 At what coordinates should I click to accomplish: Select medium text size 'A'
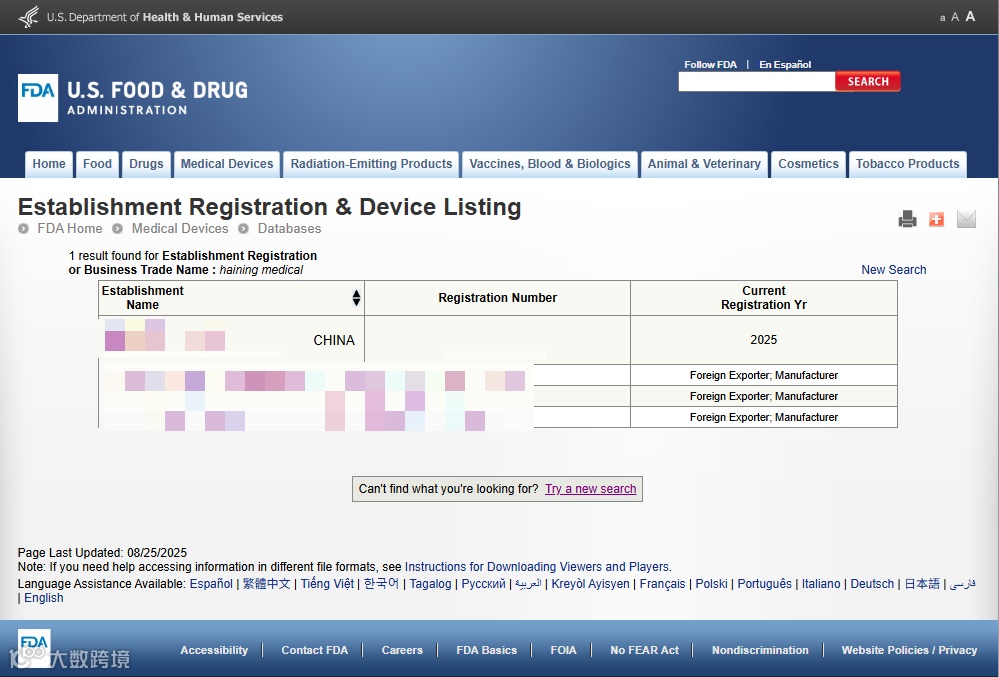pyautogui.click(x=955, y=17)
